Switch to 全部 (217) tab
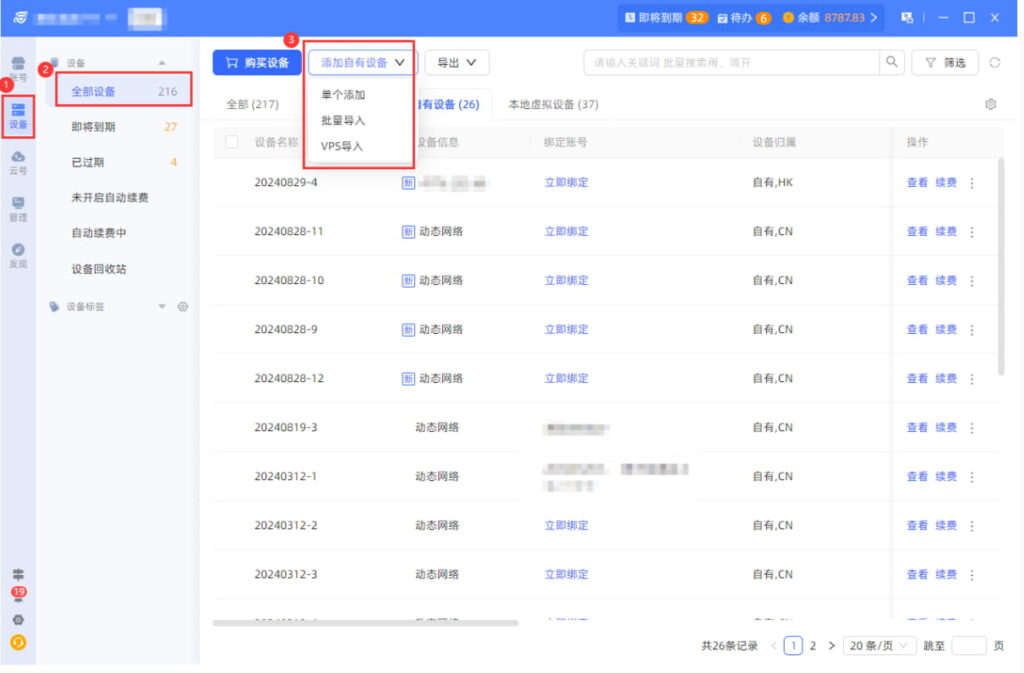 pos(253,104)
